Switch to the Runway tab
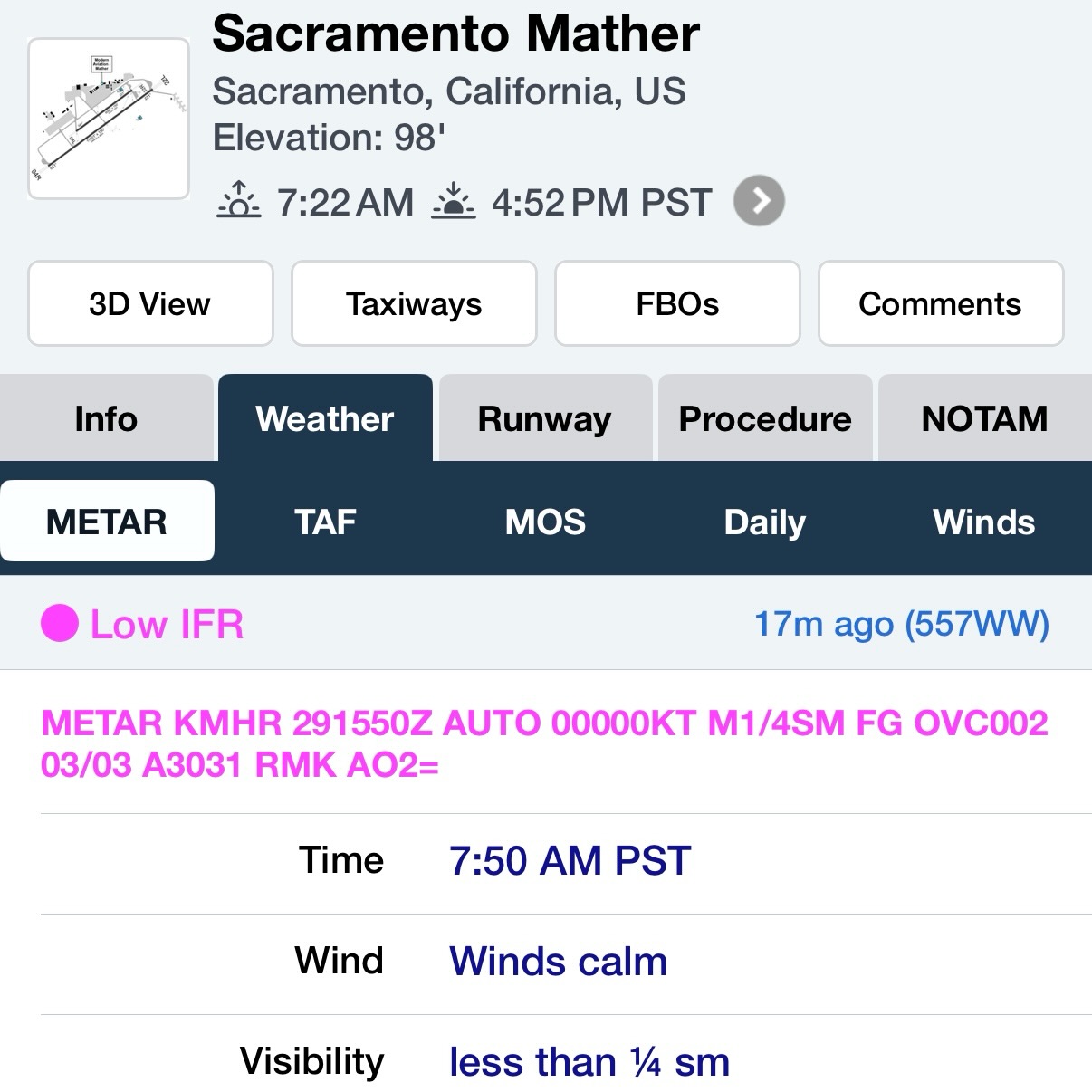Image resolution: width=1092 pixels, height=1092 pixels. tap(545, 418)
